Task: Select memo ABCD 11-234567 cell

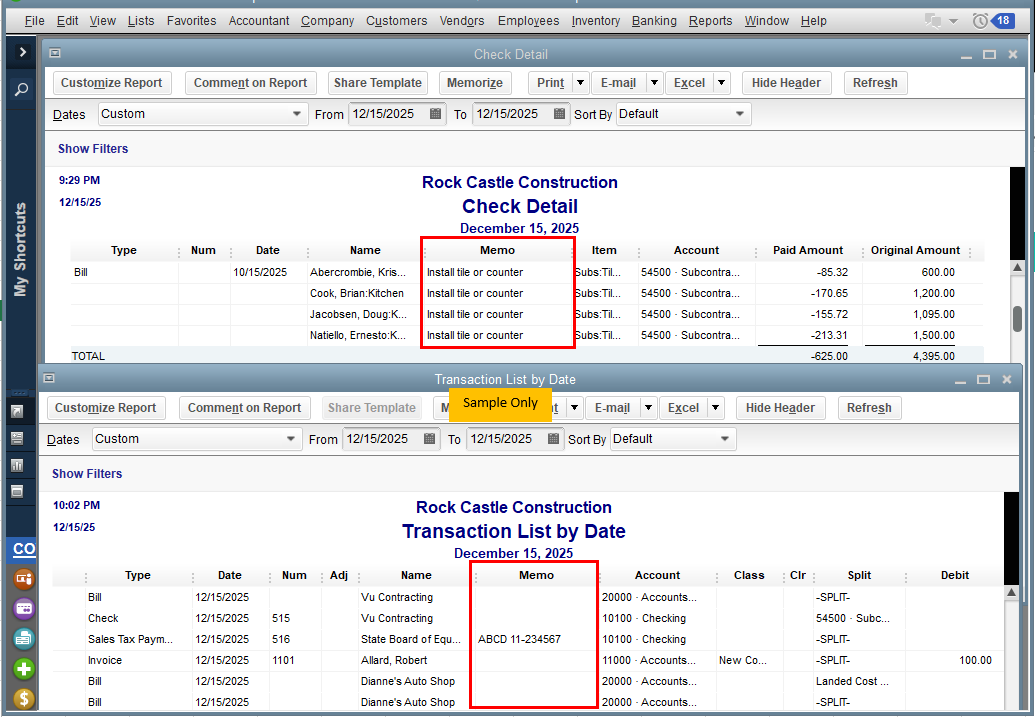Action: (x=519, y=639)
